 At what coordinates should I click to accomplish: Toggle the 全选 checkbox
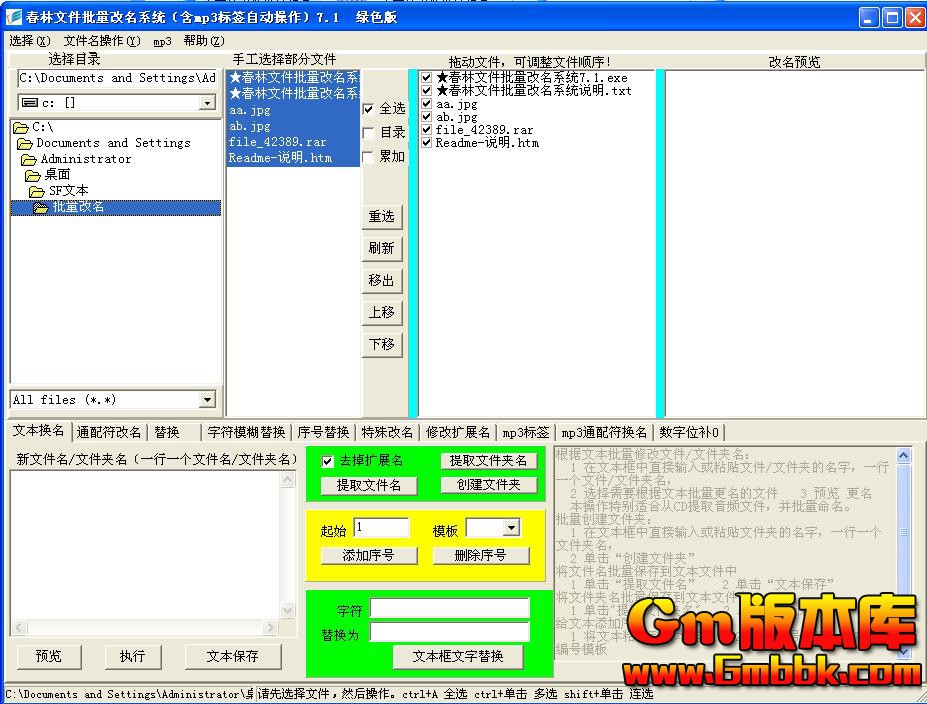point(368,109)
